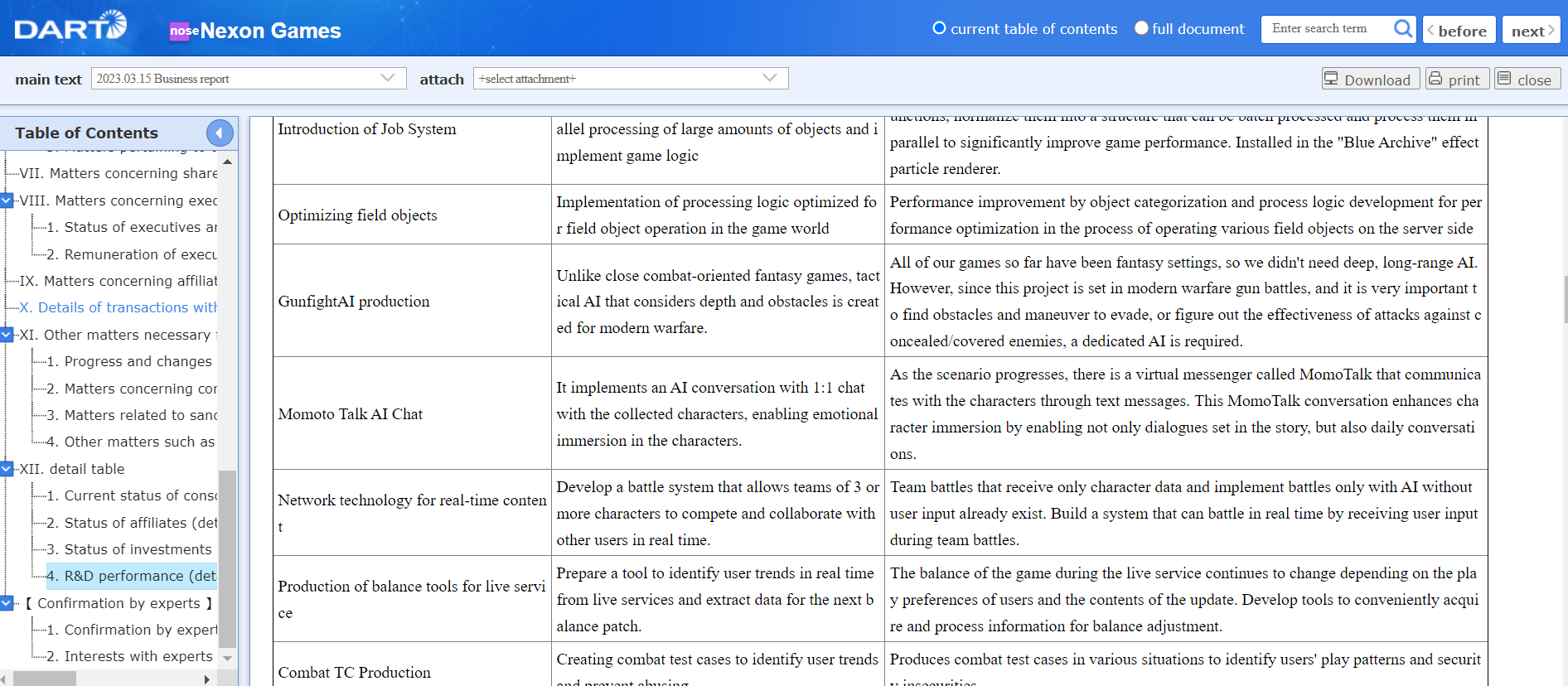Viewport: 1568px width, 686px height.
Task: Open X. Details of transactions section
Action: click(118, 307)
